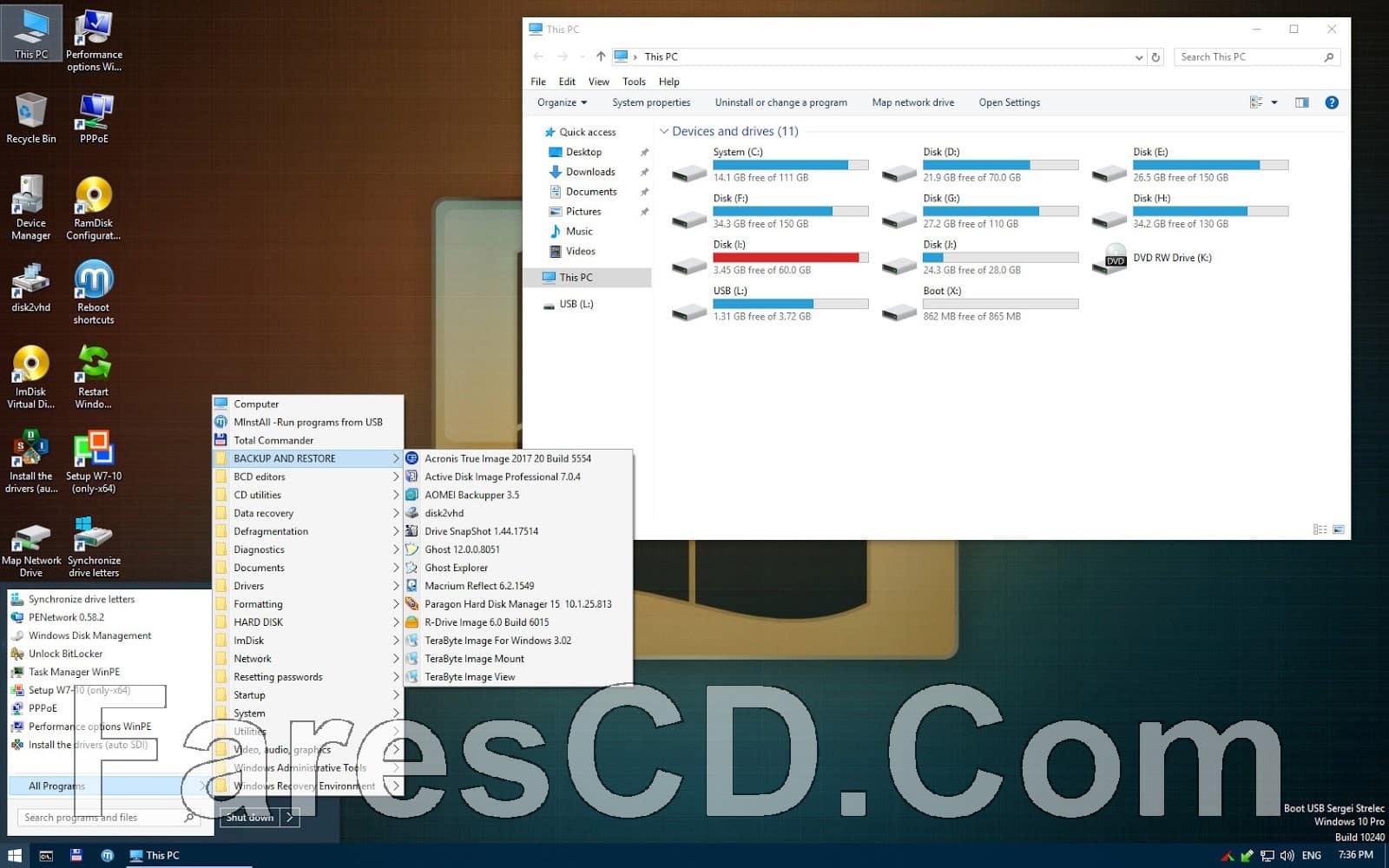Open the Shut down options arrow
The height and width of the screenshot is (868, 1389).
(292, 818)
